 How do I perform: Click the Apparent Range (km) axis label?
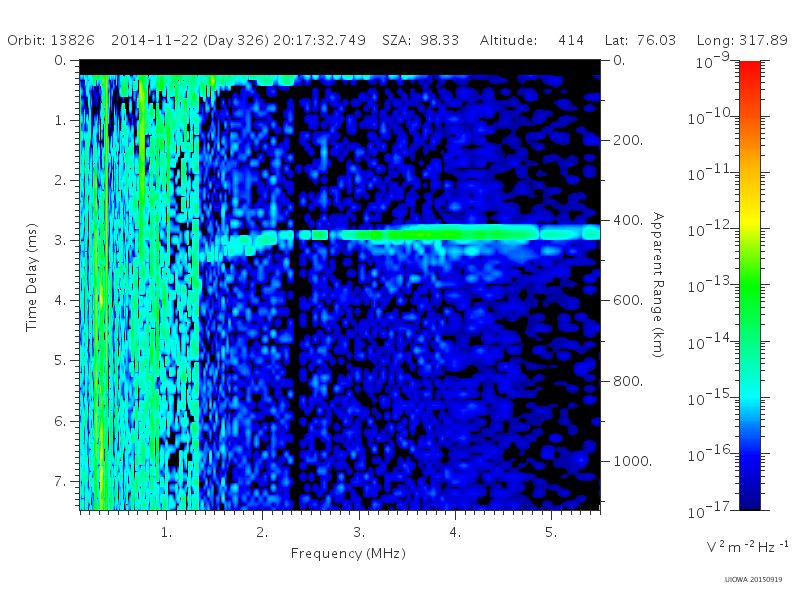tap(658, 285)
